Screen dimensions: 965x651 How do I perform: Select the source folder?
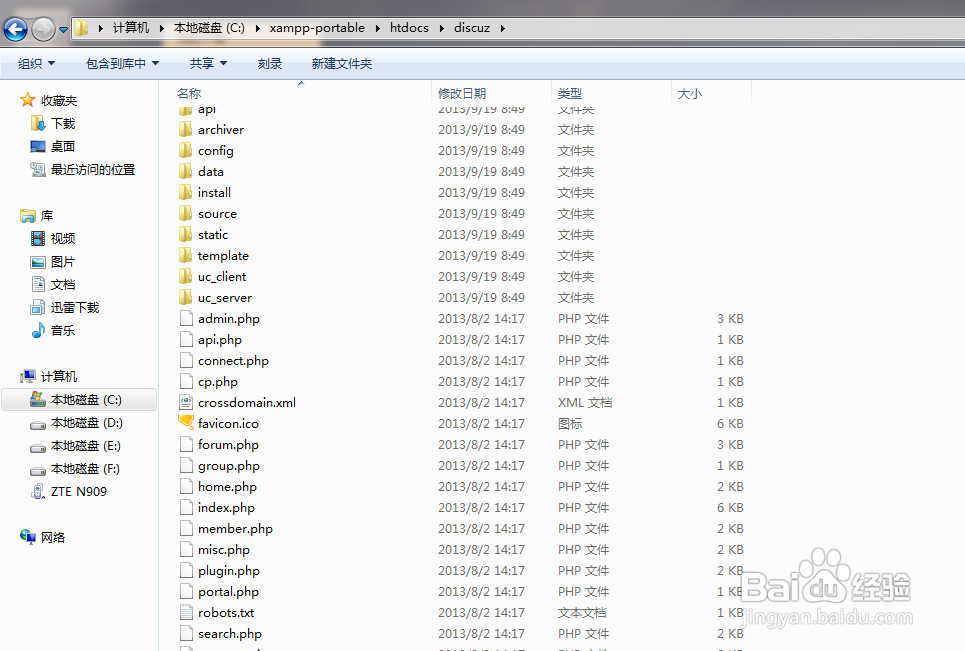(x=217, y=214)
